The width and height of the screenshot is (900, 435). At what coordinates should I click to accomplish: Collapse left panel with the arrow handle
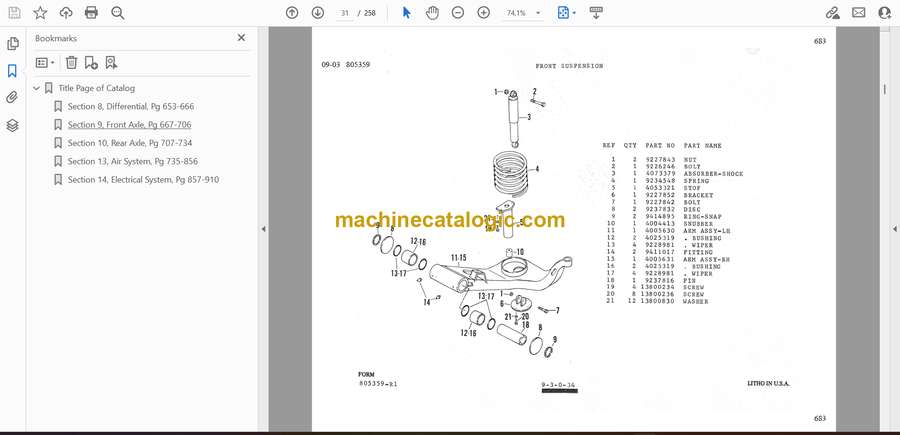[263, 229]
